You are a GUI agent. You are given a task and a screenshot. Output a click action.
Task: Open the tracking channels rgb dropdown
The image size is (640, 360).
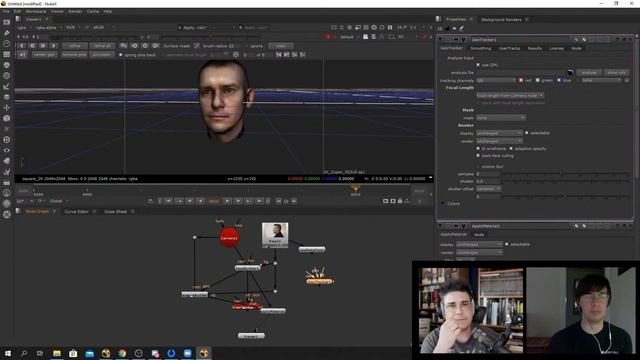(496, 80)
